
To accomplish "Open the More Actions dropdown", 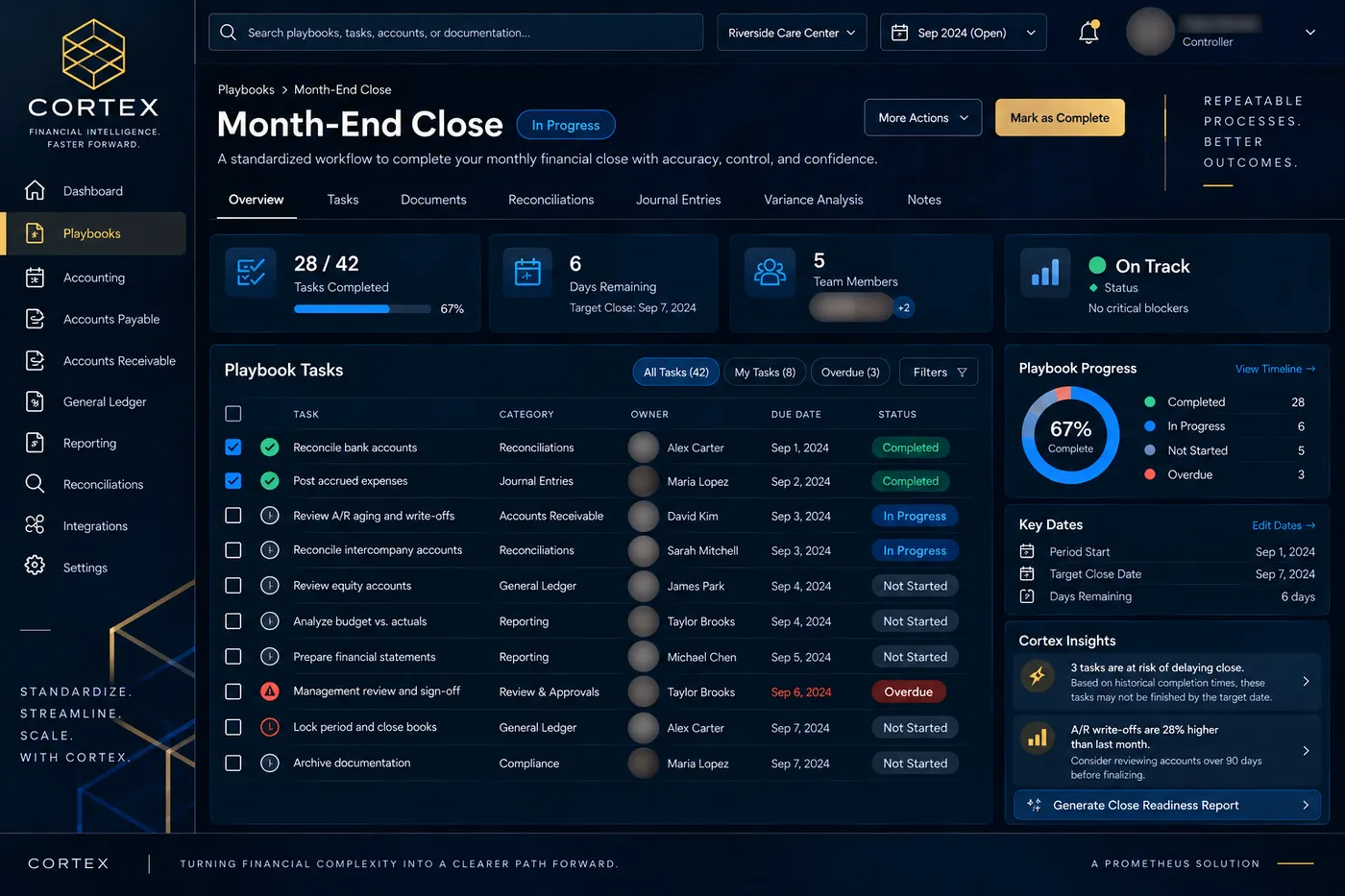I will coord(923,118).
